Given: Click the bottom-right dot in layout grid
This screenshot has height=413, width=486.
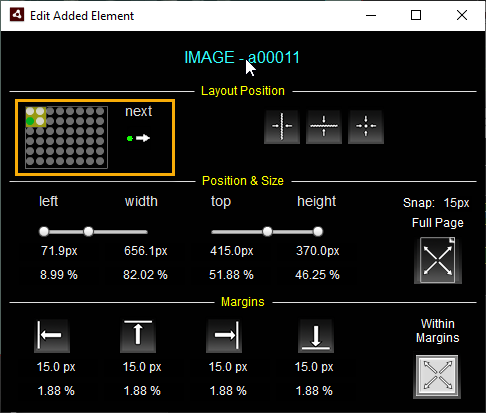Looking at the screenshot, I should coord(100,161).
